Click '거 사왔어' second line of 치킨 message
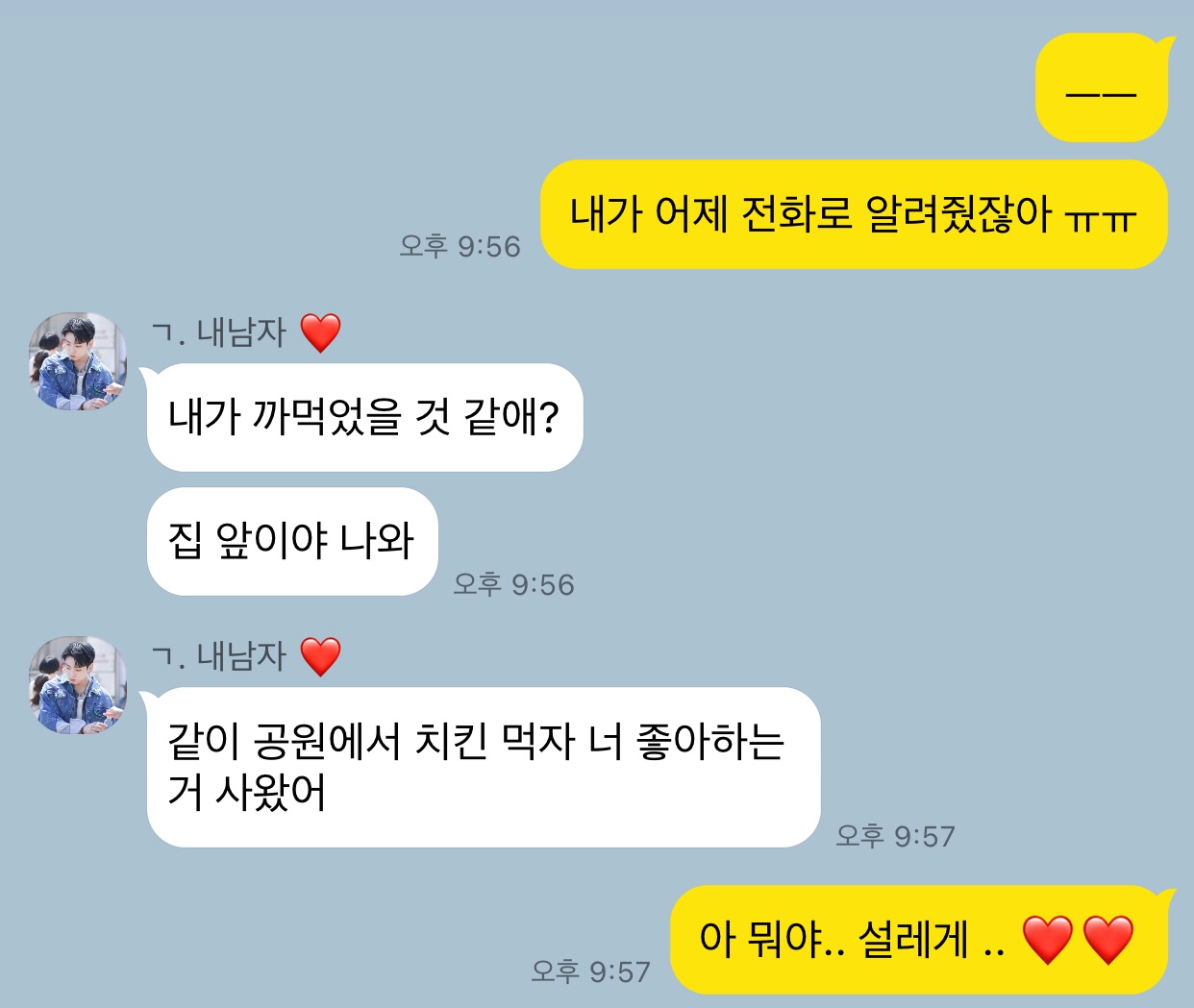 point(247,792)
